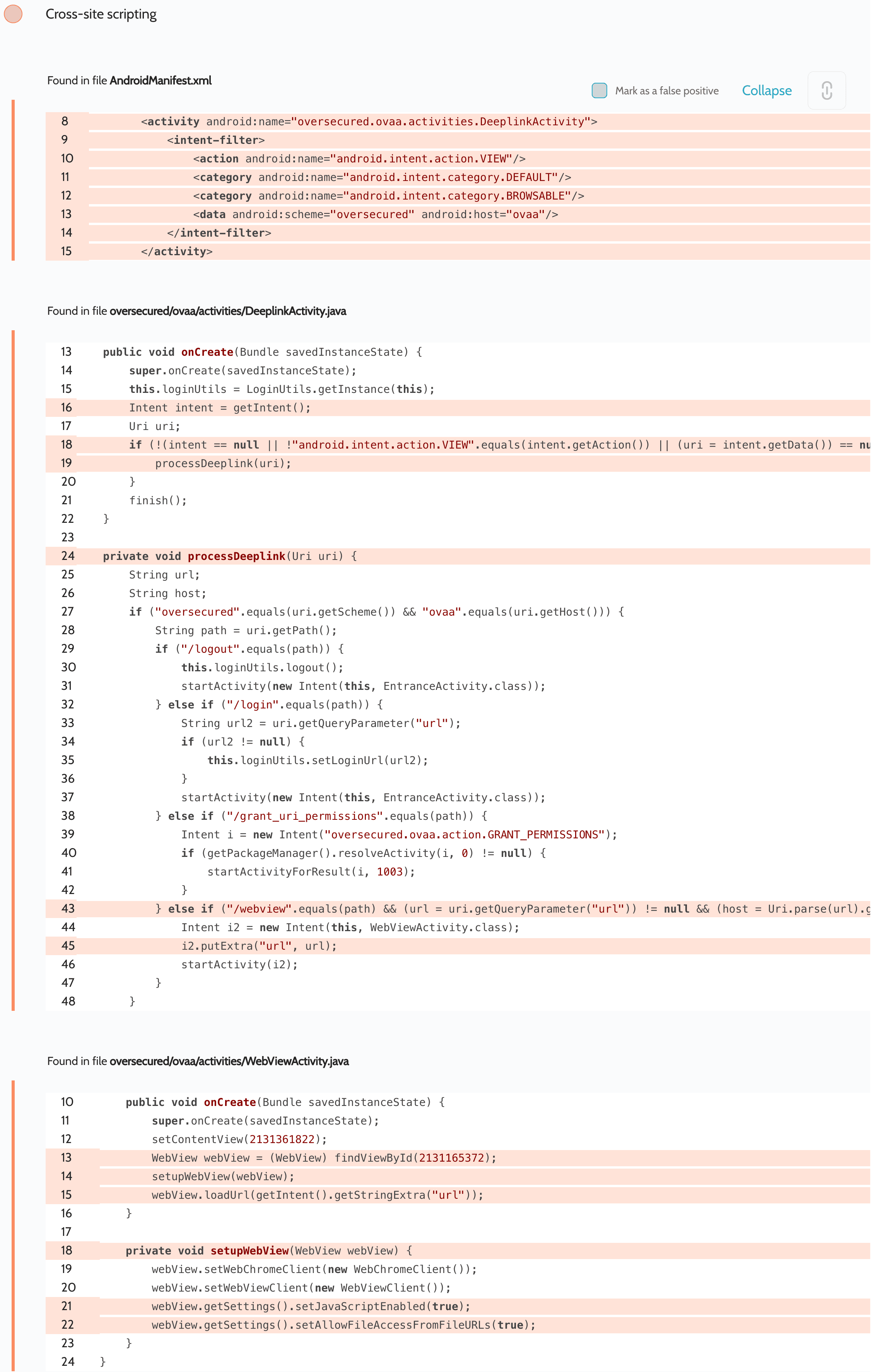Click the webView.loadUrl line in WebViewActivity
The width and height of the screenshot is (871, 1372).
click(x=317, y=1195)
